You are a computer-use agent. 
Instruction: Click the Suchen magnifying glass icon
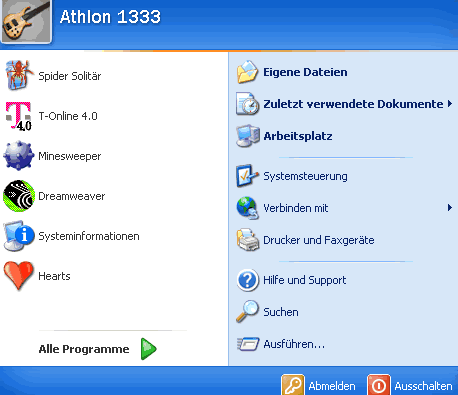tap(247, 312)
